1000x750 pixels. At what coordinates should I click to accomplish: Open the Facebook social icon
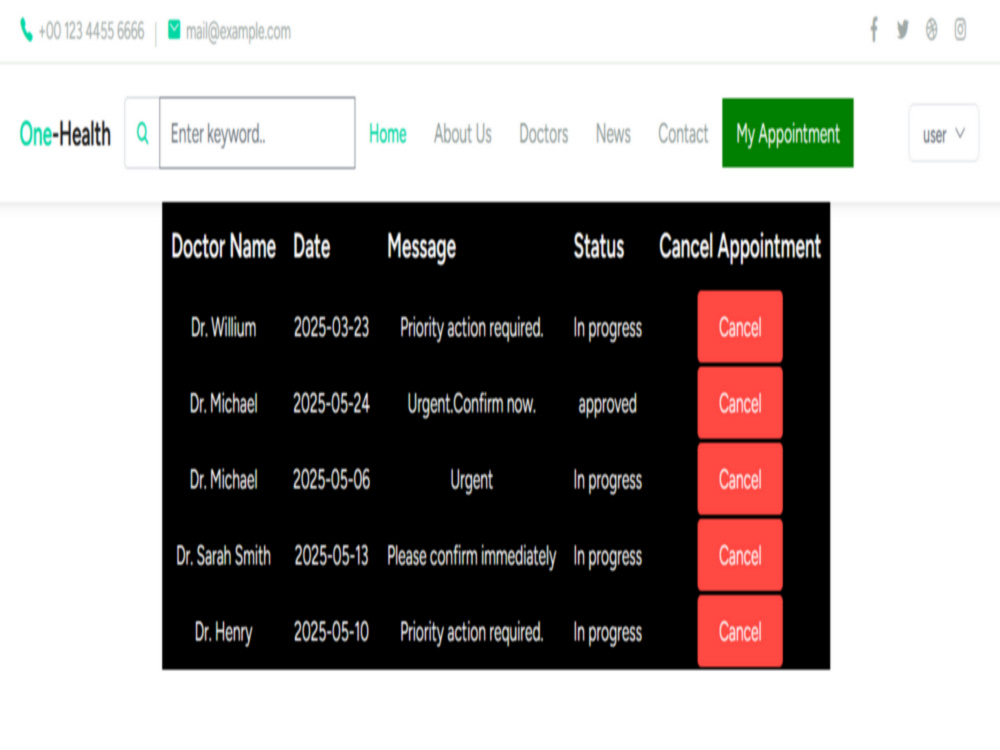click(874, 29)
